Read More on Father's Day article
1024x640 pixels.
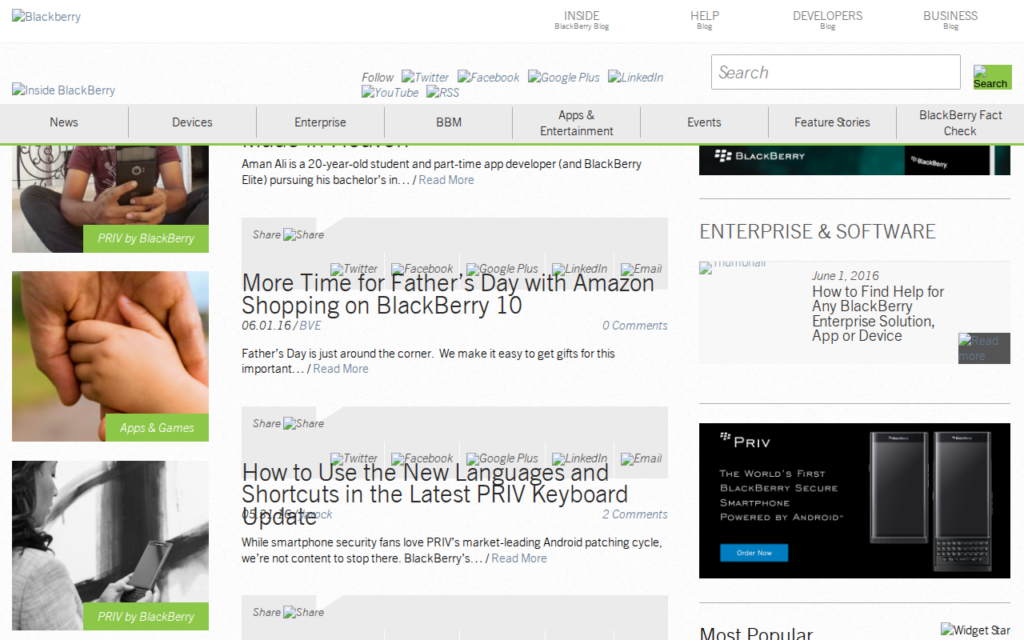[x=340, y=368]
